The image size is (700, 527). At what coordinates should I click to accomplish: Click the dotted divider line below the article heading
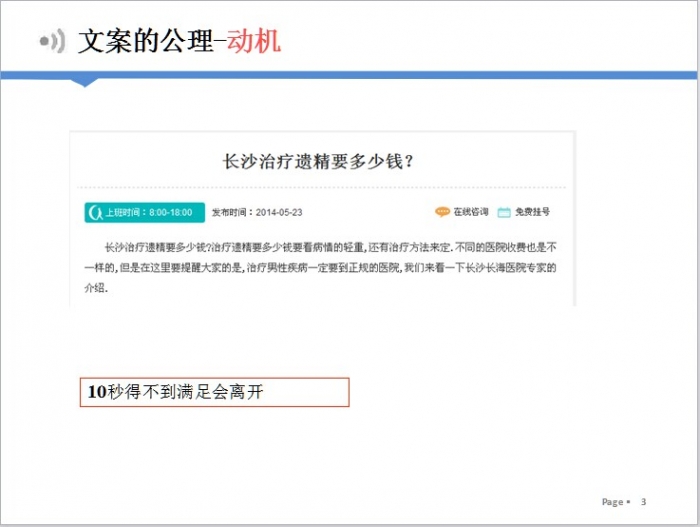tap(320, 187)
